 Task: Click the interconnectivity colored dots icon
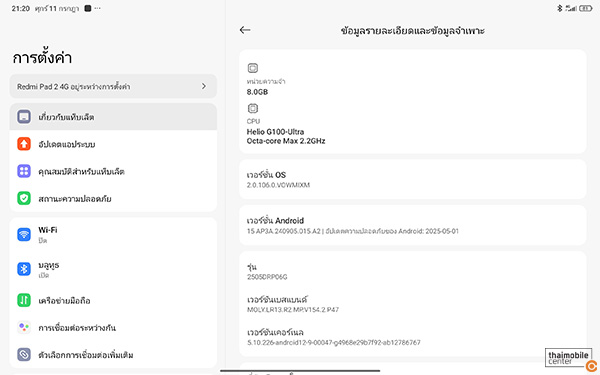[x=24, y=328]
